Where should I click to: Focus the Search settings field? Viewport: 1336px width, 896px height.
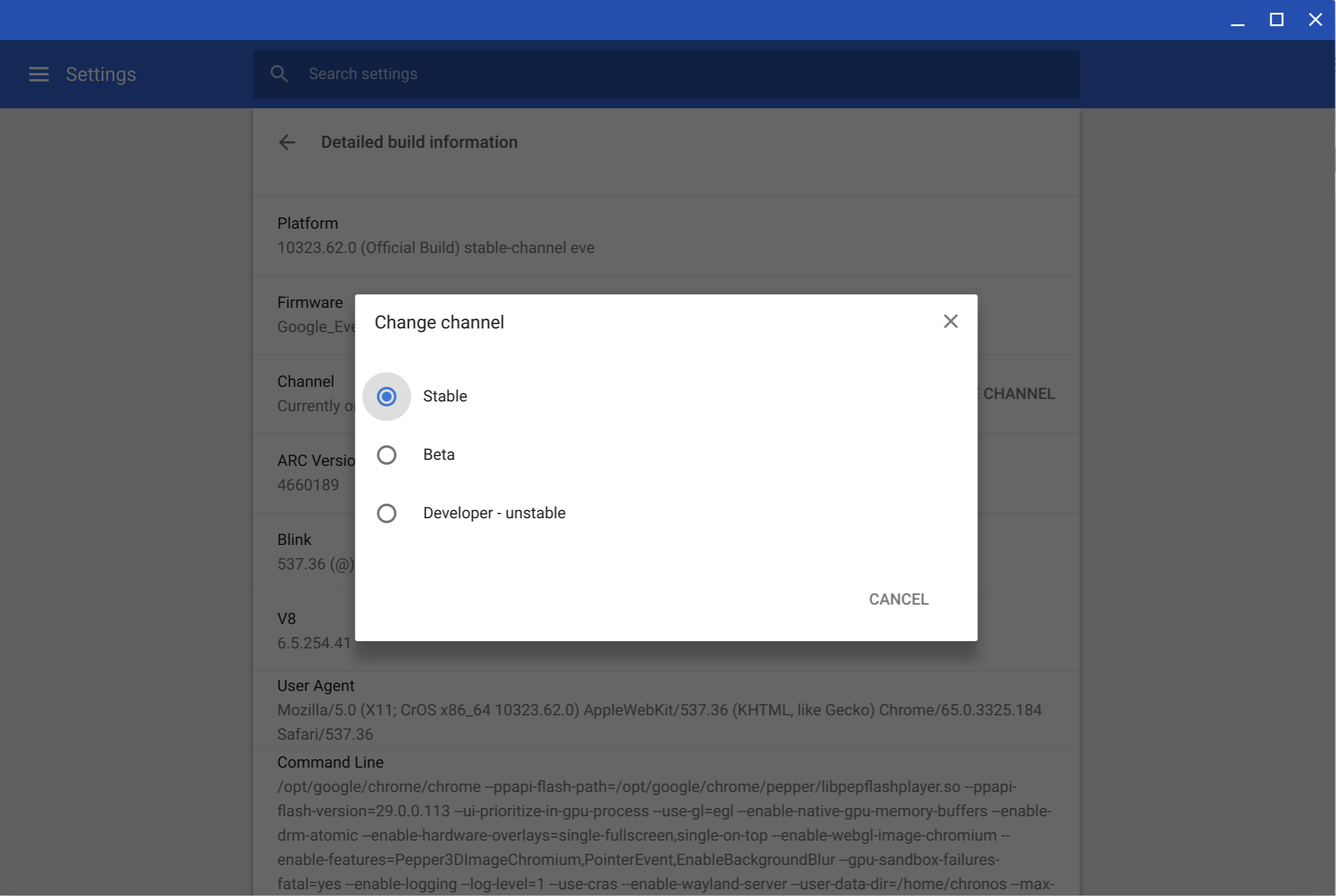[666, 74]
